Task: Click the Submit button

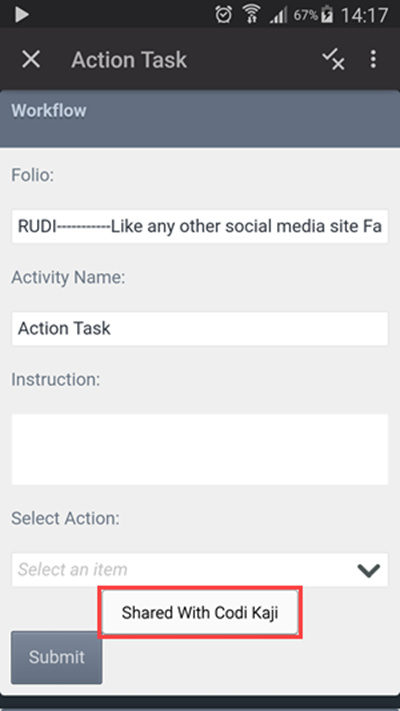Action: (57, 657)
